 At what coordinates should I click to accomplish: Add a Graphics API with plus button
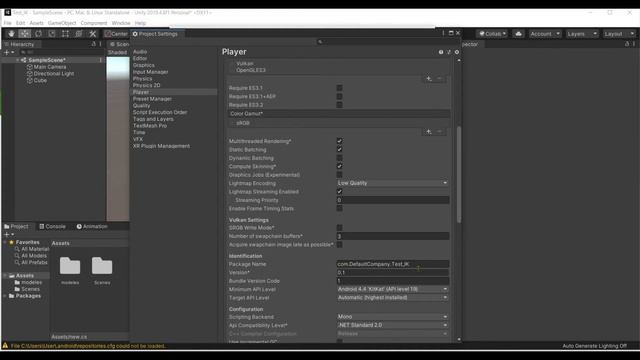(x=429, y=78)
